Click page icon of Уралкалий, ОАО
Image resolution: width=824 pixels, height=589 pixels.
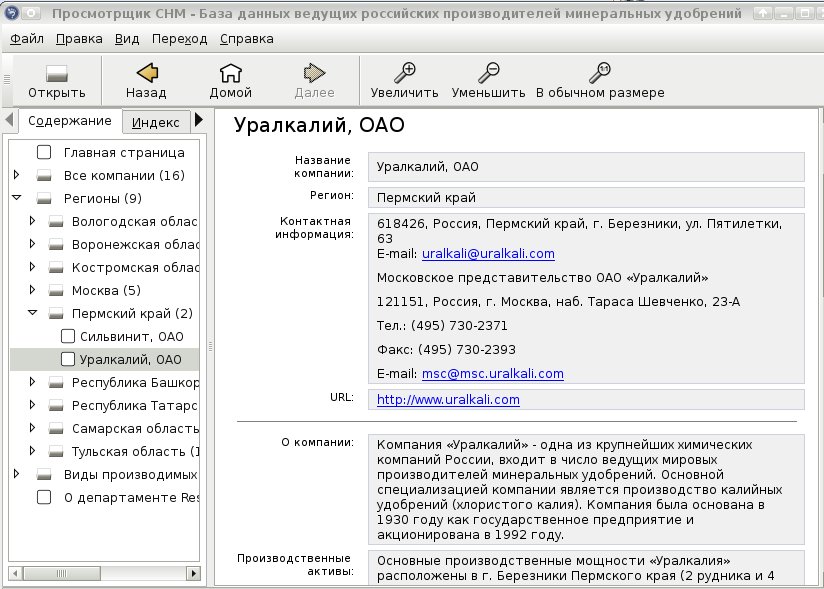click(x=68, y=359)
